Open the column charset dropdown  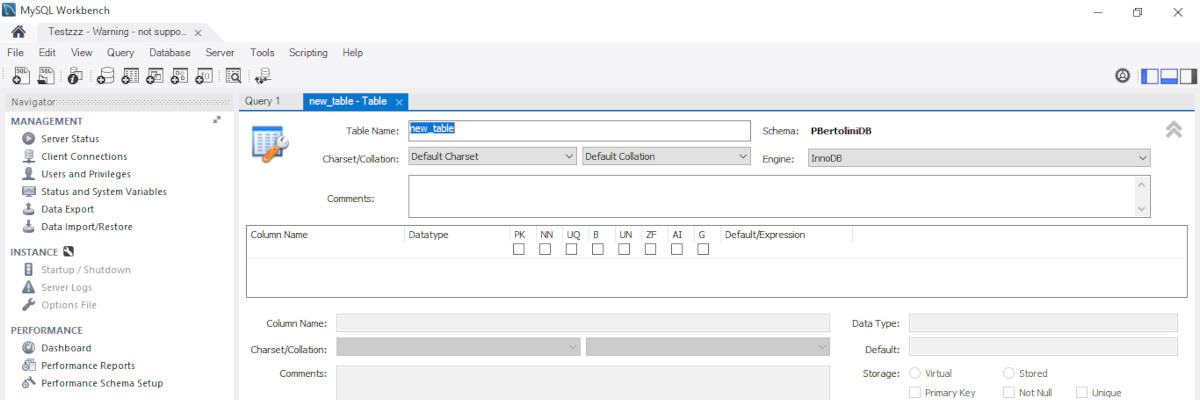[x=458, y=347]
